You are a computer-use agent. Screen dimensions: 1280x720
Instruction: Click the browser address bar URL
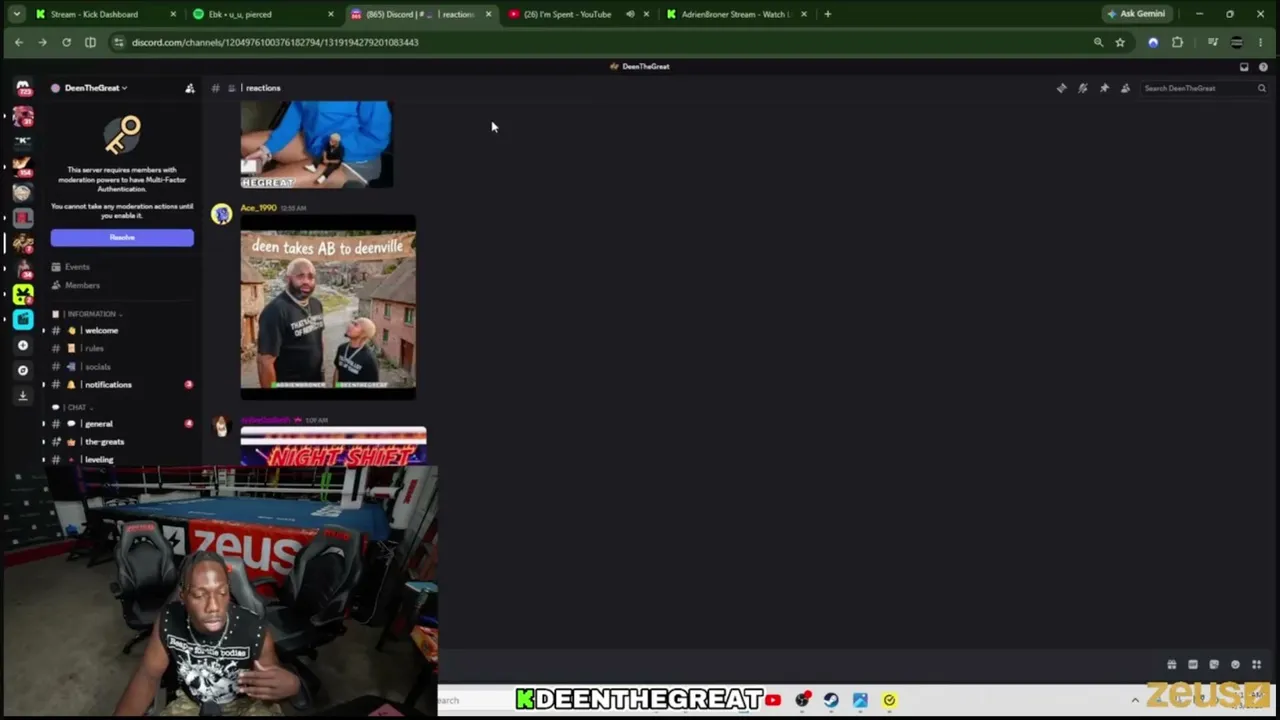(275, 42)
